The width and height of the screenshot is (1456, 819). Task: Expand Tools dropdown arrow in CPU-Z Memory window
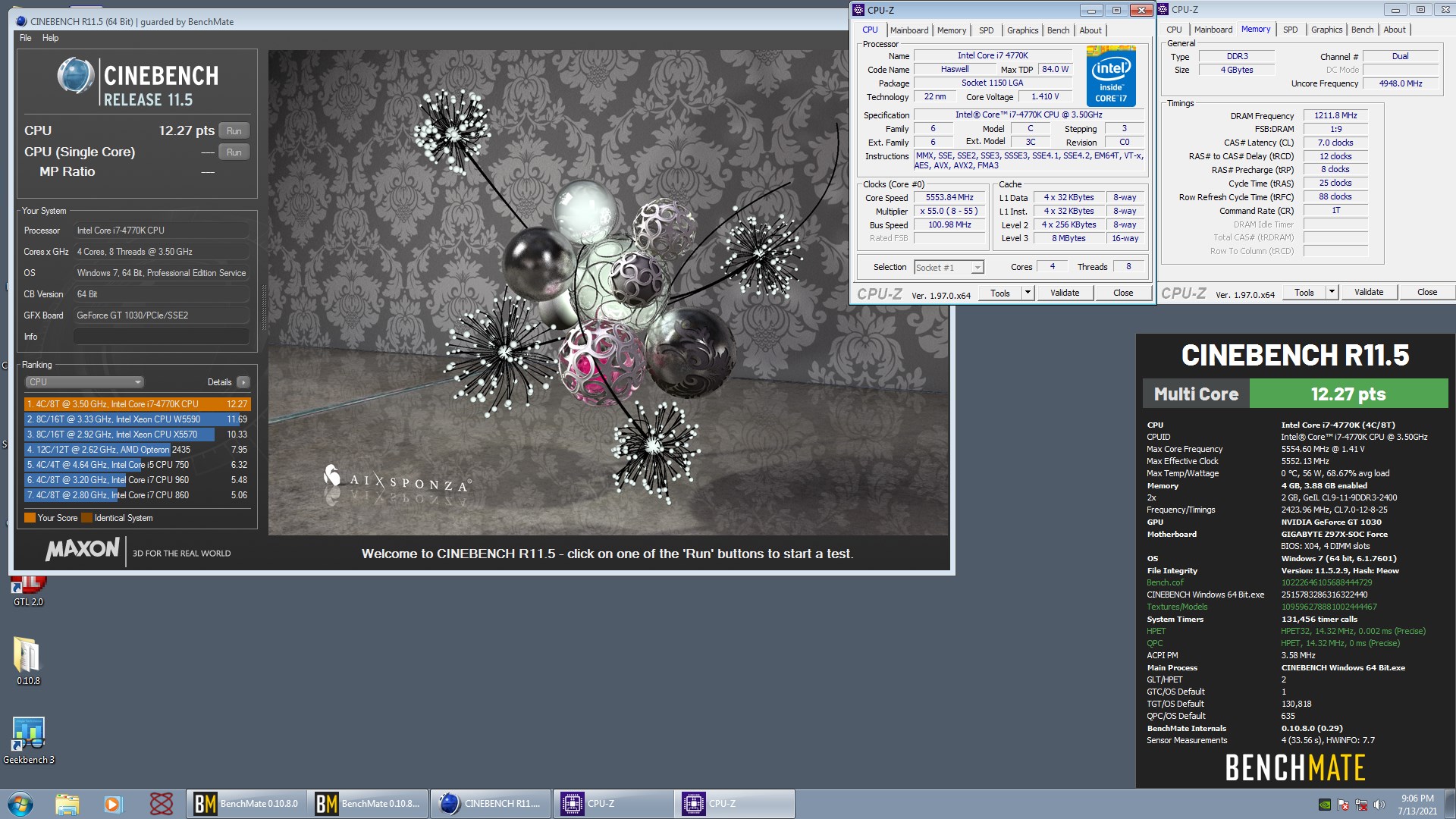(x=1332, y=293)
